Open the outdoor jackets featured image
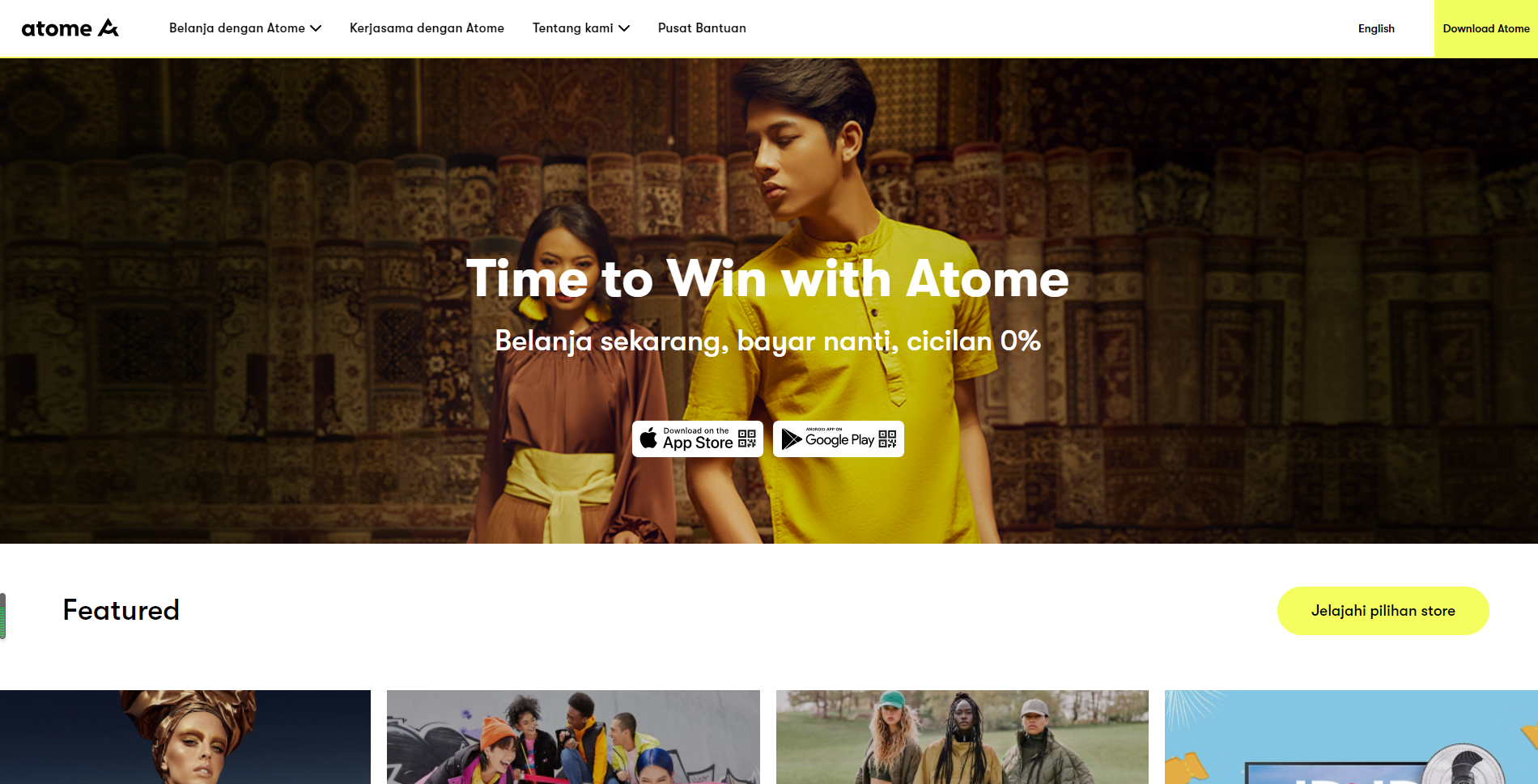 click(962, 737)
